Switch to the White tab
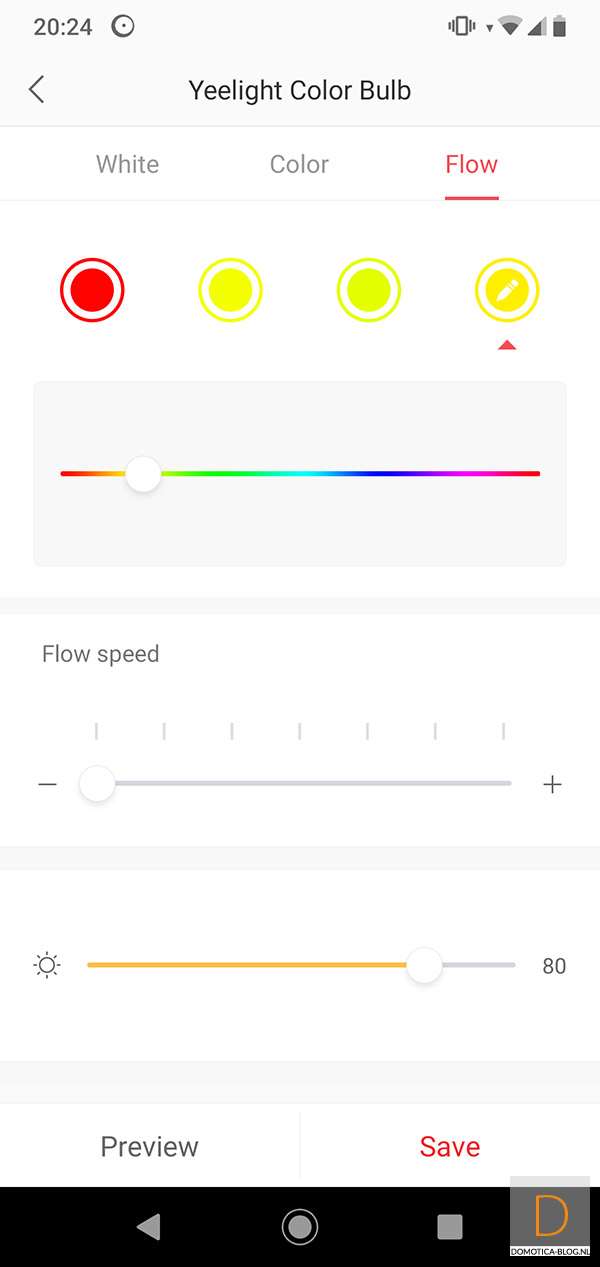The height and width of the screenshot is (1267, 600). click(x=127, y=164)
